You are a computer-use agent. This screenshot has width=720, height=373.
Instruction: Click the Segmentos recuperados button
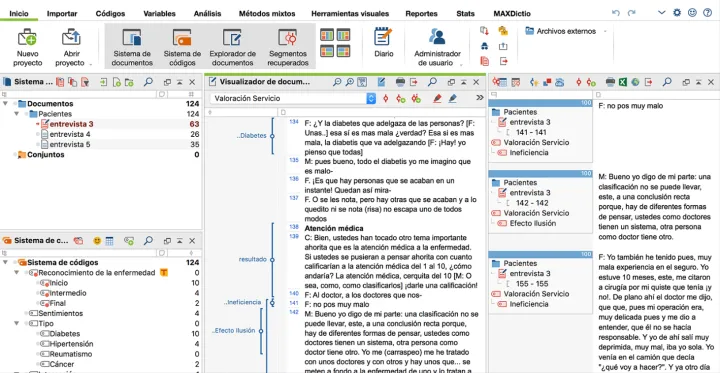click(x=288, y=47)
